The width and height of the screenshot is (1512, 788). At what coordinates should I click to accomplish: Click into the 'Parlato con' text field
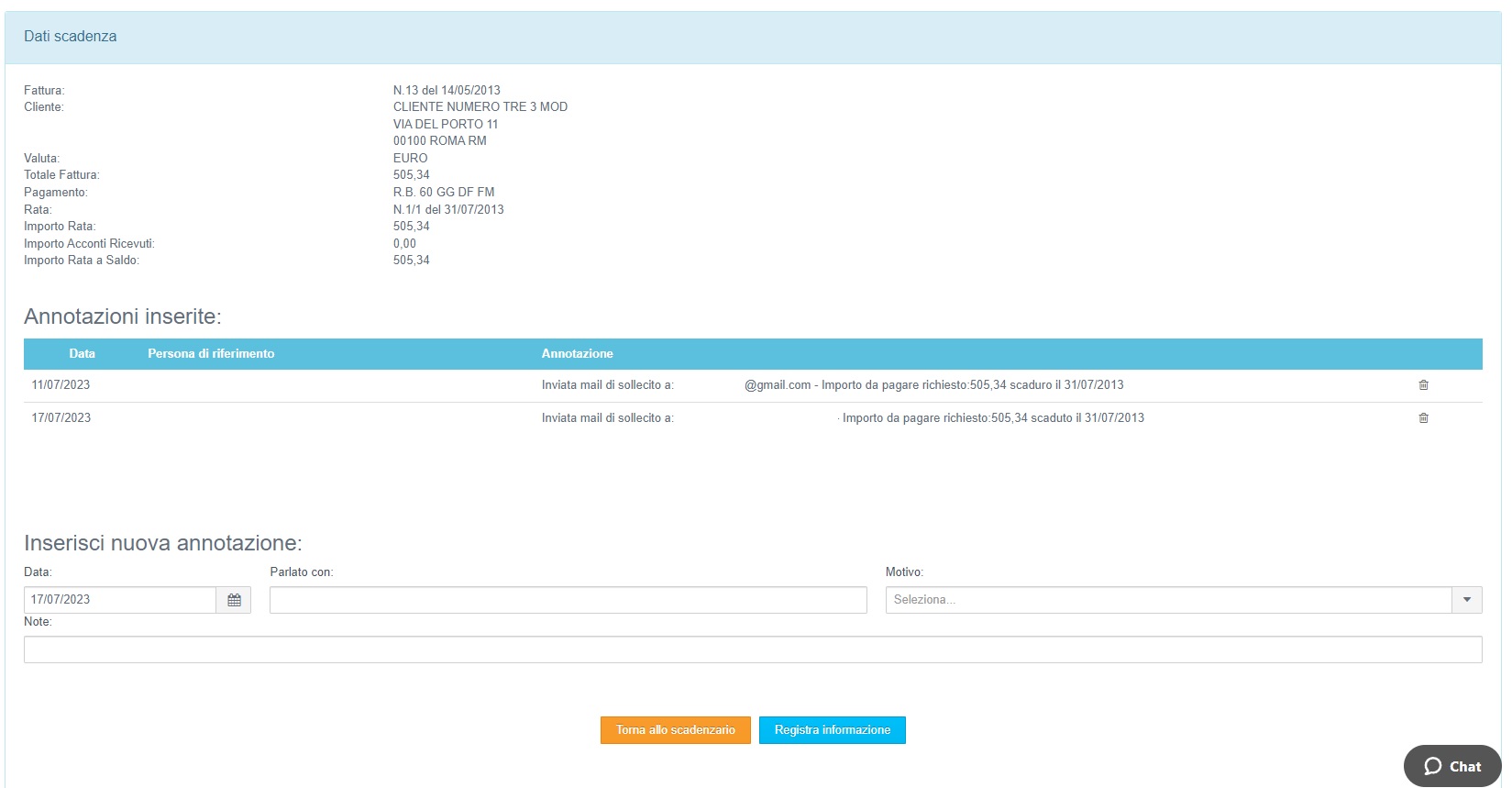568,600
